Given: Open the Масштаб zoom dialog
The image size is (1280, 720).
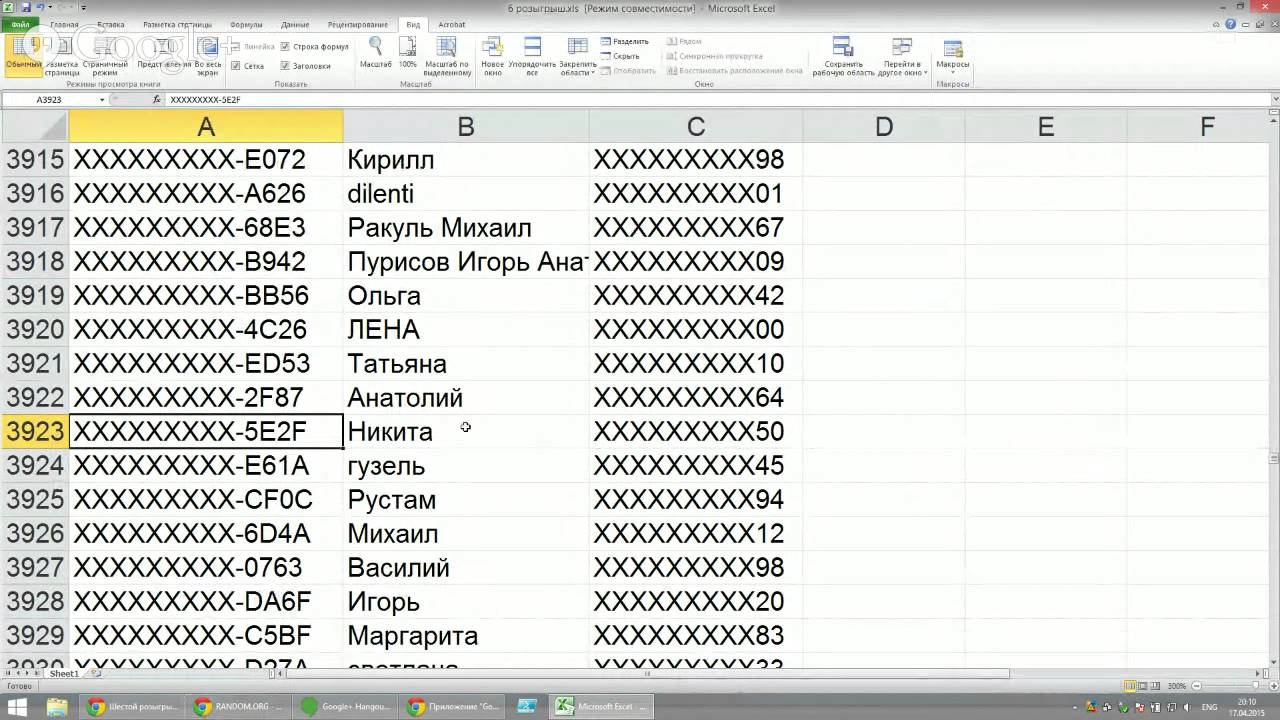Looking at the screenshot, I should (375, 54).
